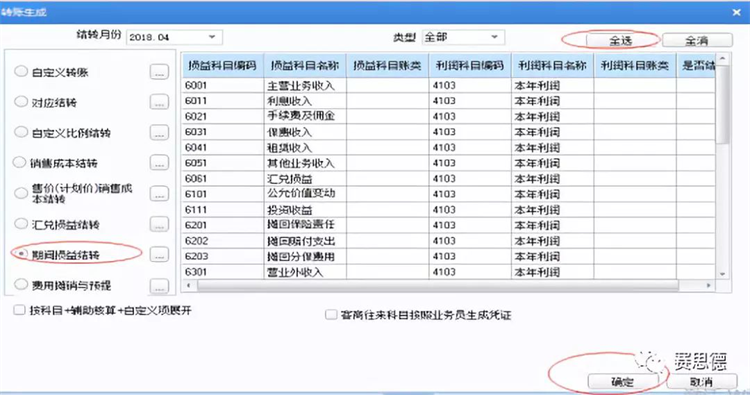Screen dimensions: 750x395
Task: Select row 6031 保费收入
Action: tap(449, 132)
